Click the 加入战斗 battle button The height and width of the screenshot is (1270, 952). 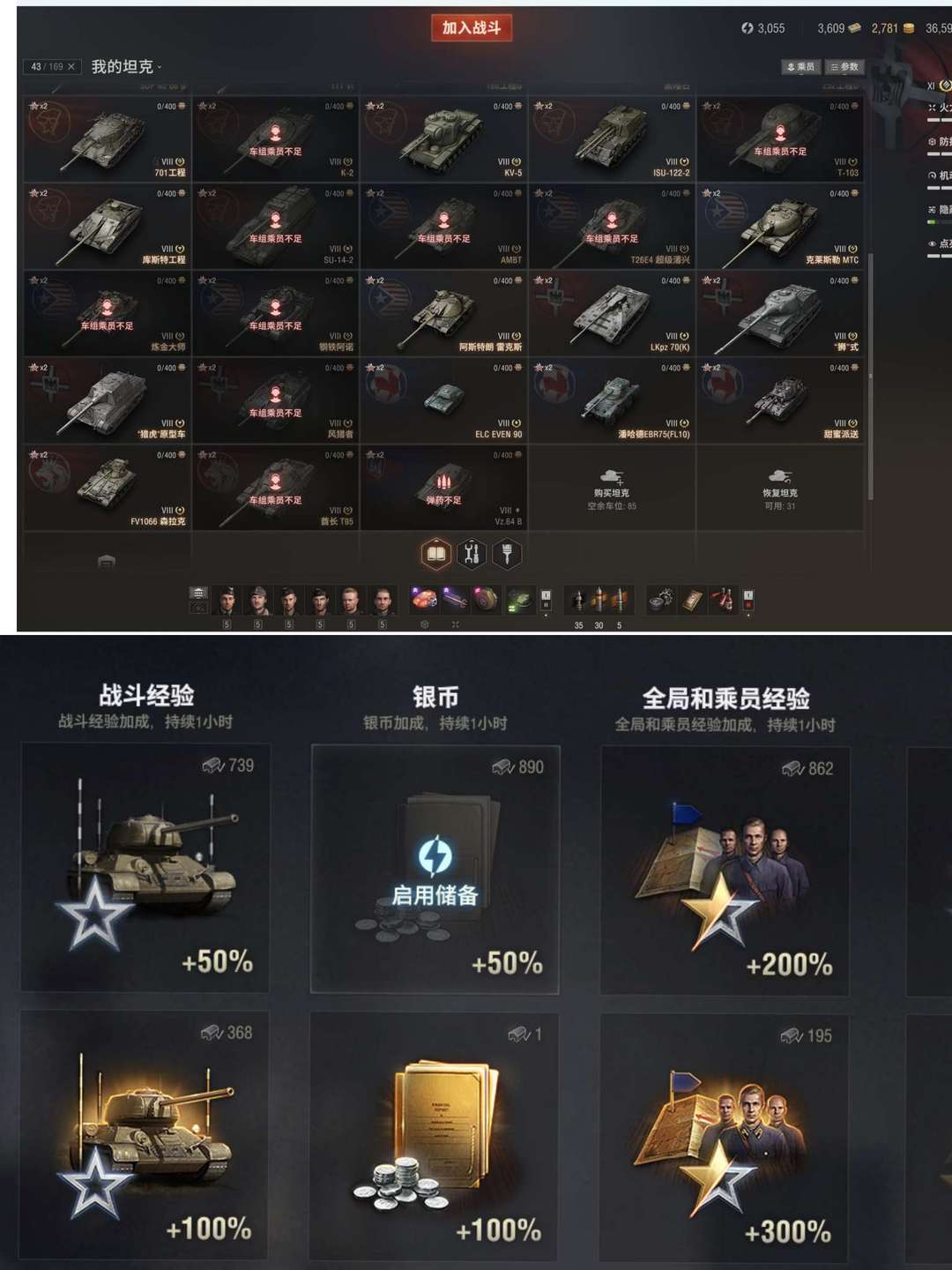472,28
